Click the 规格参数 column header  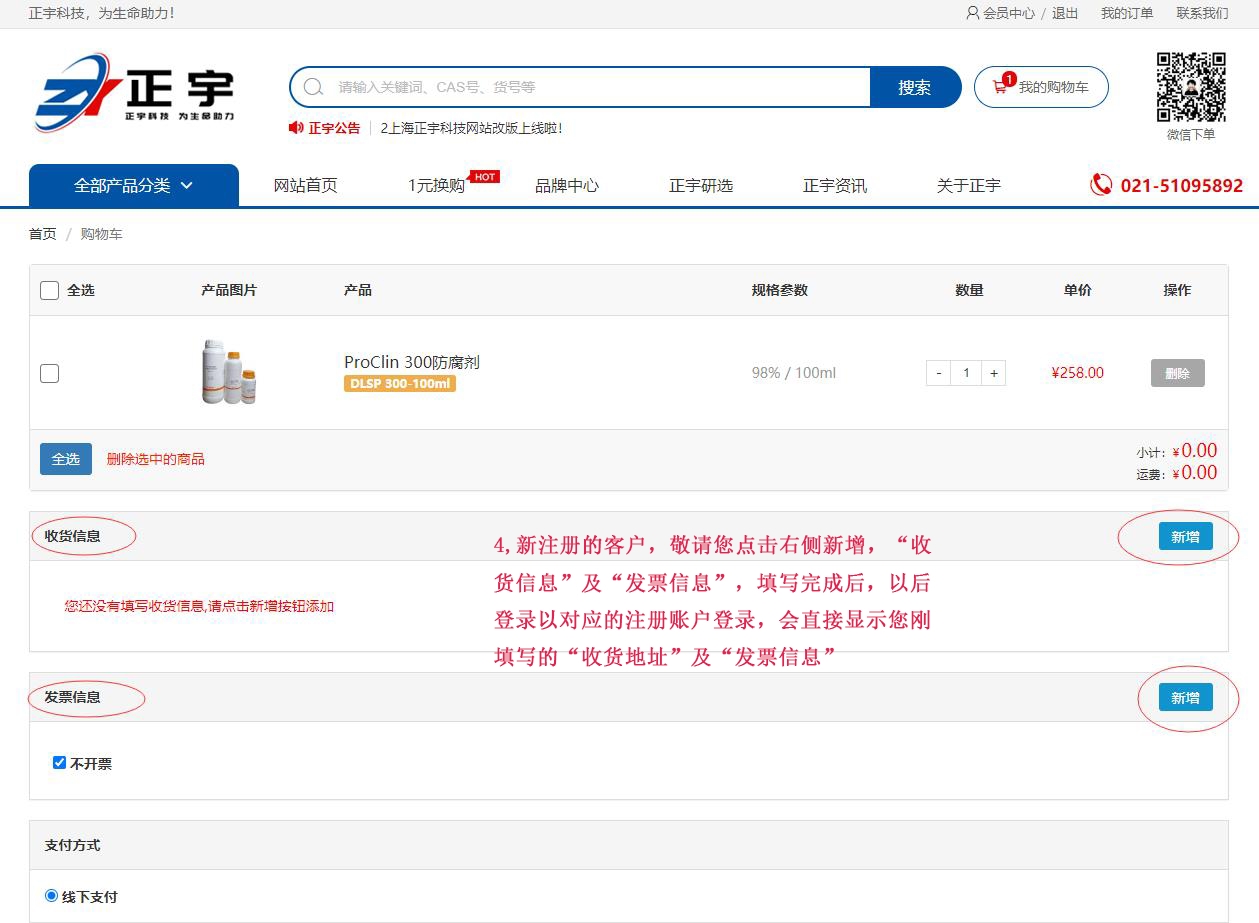780,290
